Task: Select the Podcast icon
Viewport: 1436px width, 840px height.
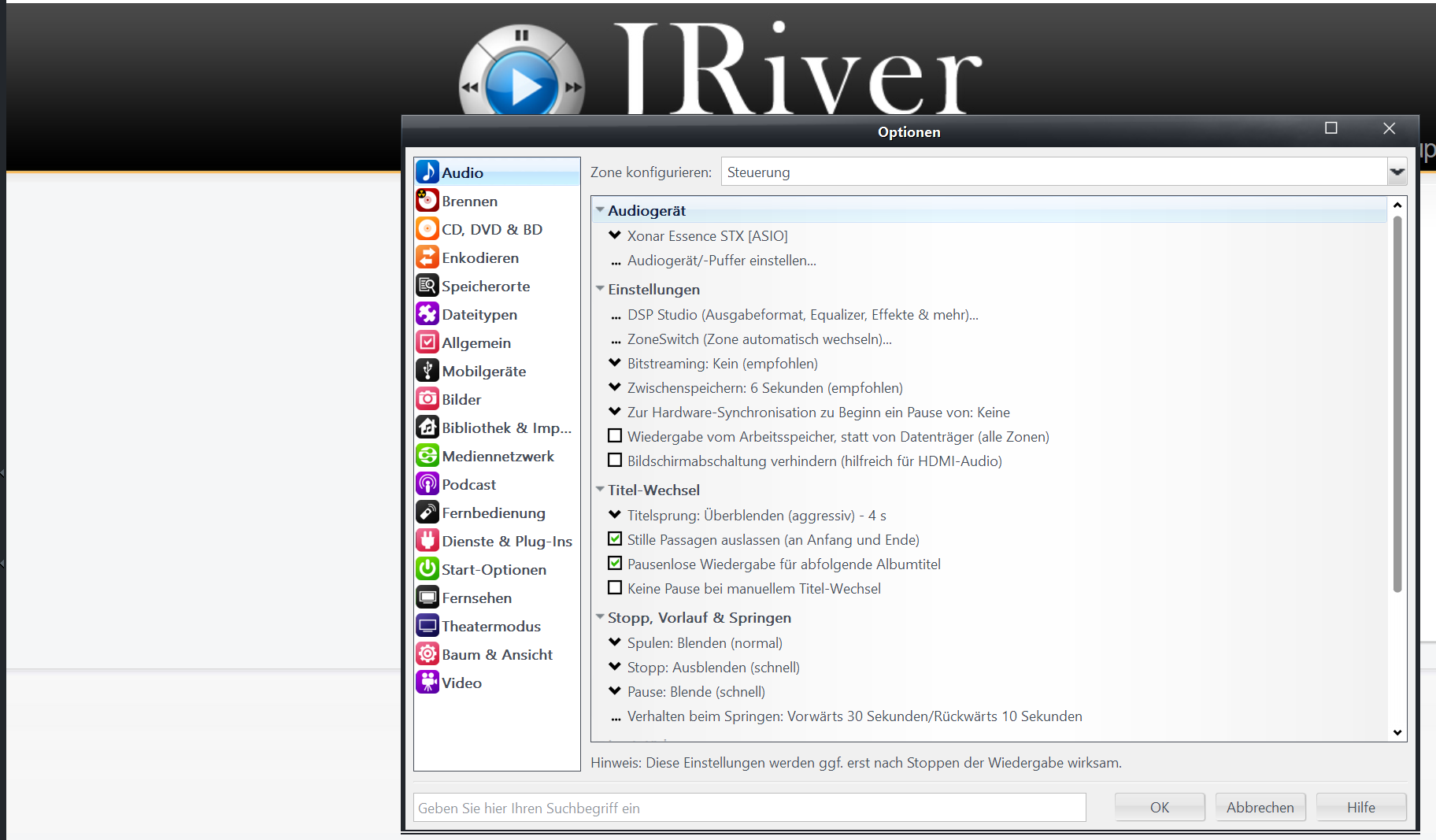Action: [x=427, y=483]
